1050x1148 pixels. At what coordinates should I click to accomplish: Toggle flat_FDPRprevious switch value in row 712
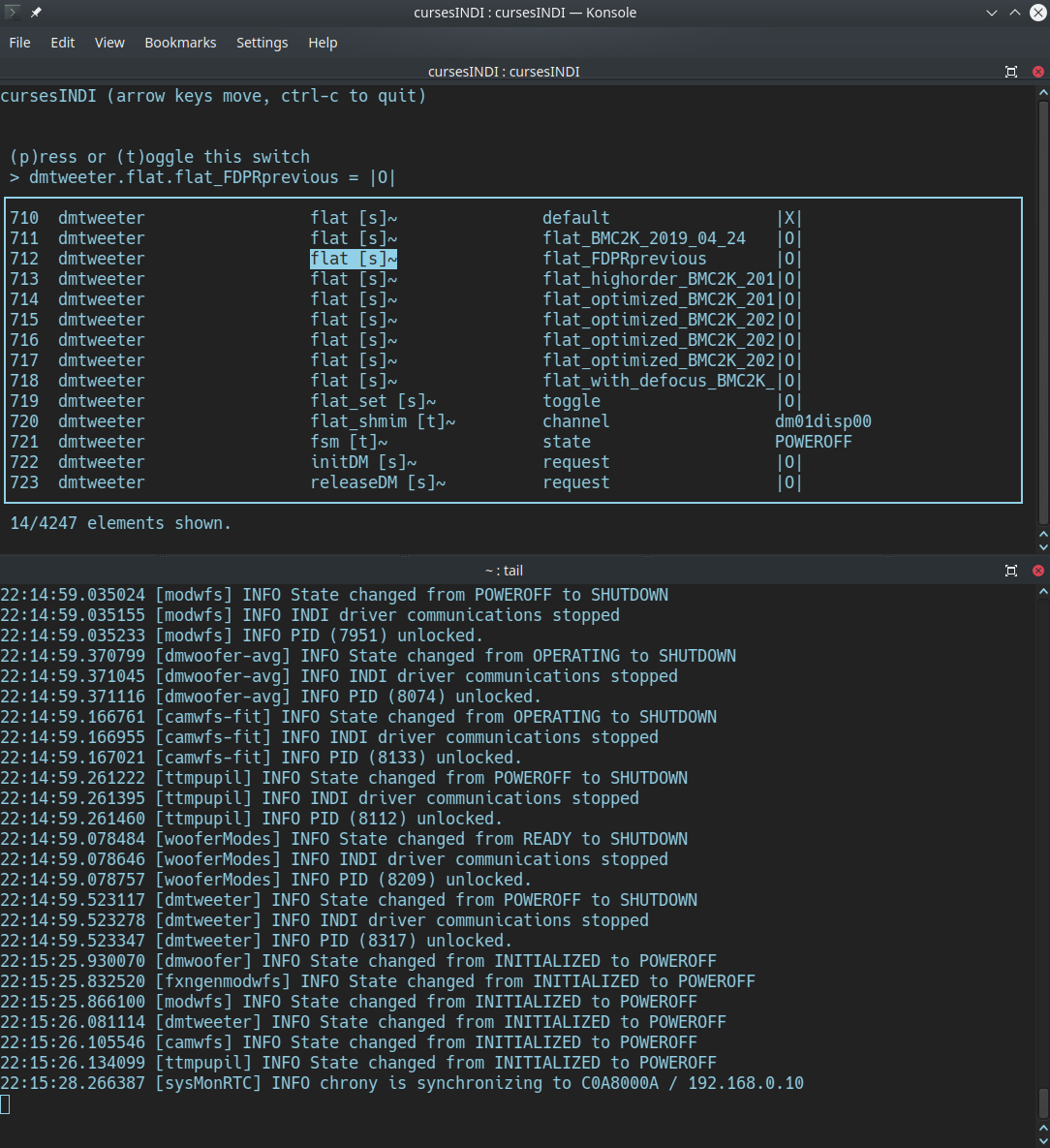[x=789, y=260]
